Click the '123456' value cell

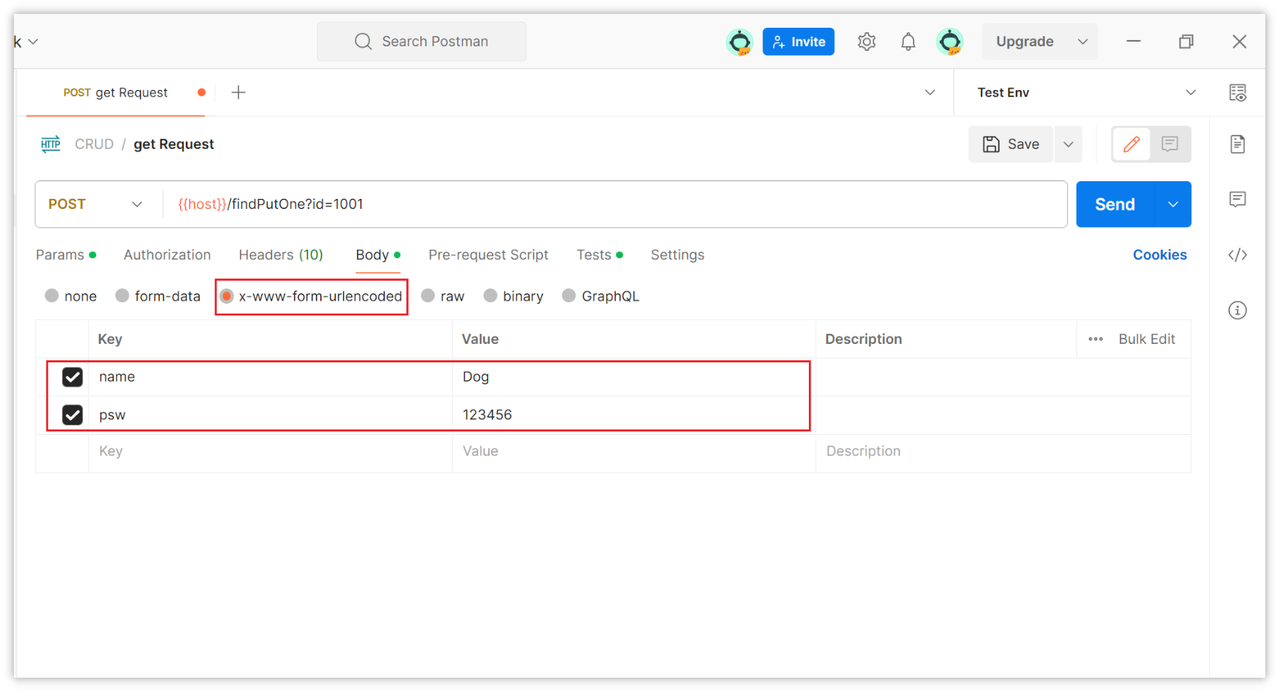(634, 415)
